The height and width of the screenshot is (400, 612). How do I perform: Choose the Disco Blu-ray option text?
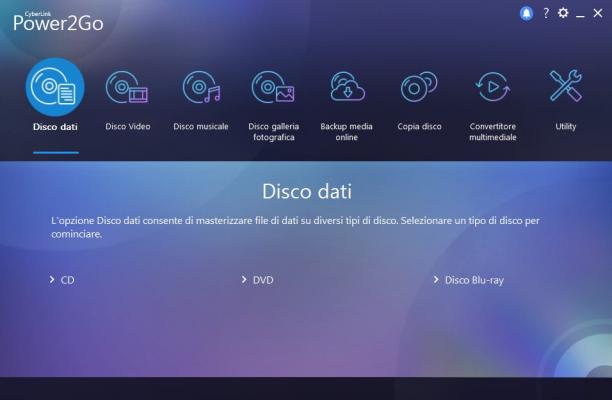tap(474, 281)
